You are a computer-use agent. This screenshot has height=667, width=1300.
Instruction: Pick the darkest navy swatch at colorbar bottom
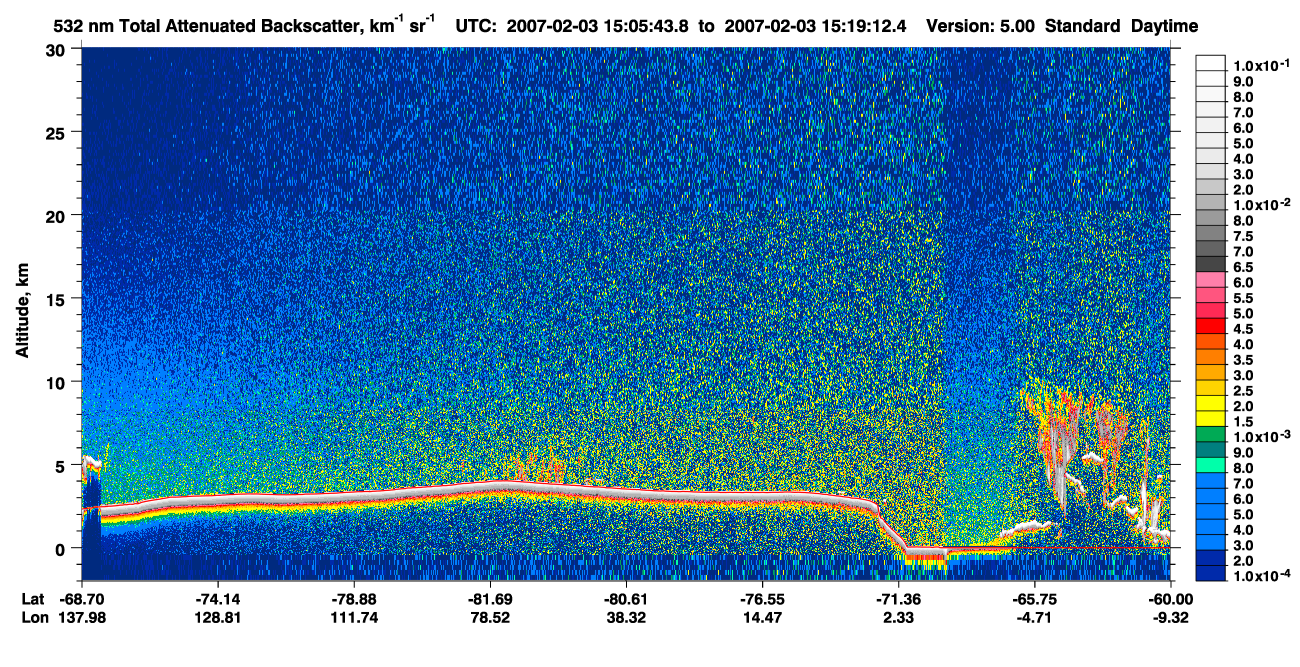click(x=1211, y=575)
